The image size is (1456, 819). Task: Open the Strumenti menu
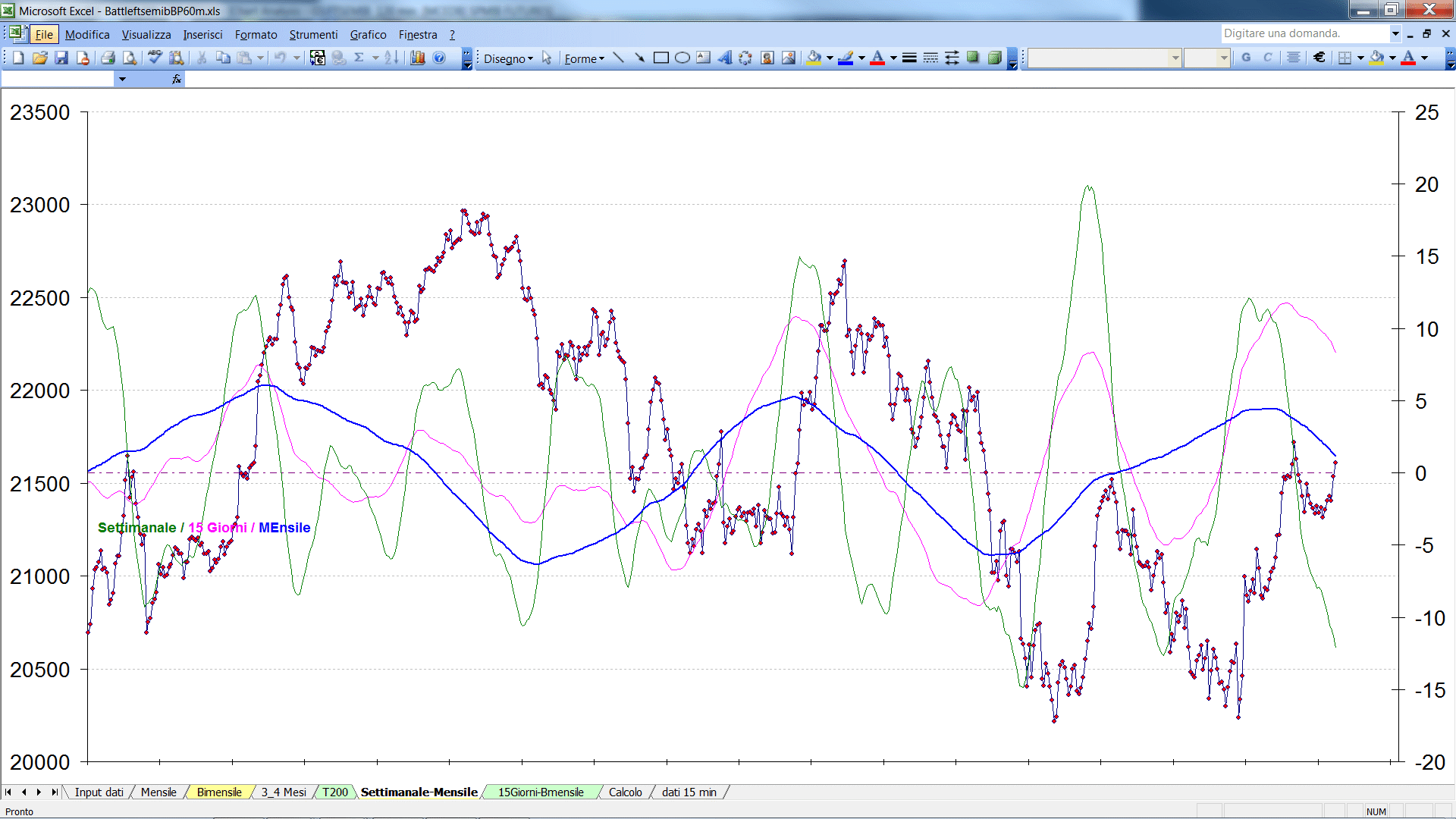point(313,34)
